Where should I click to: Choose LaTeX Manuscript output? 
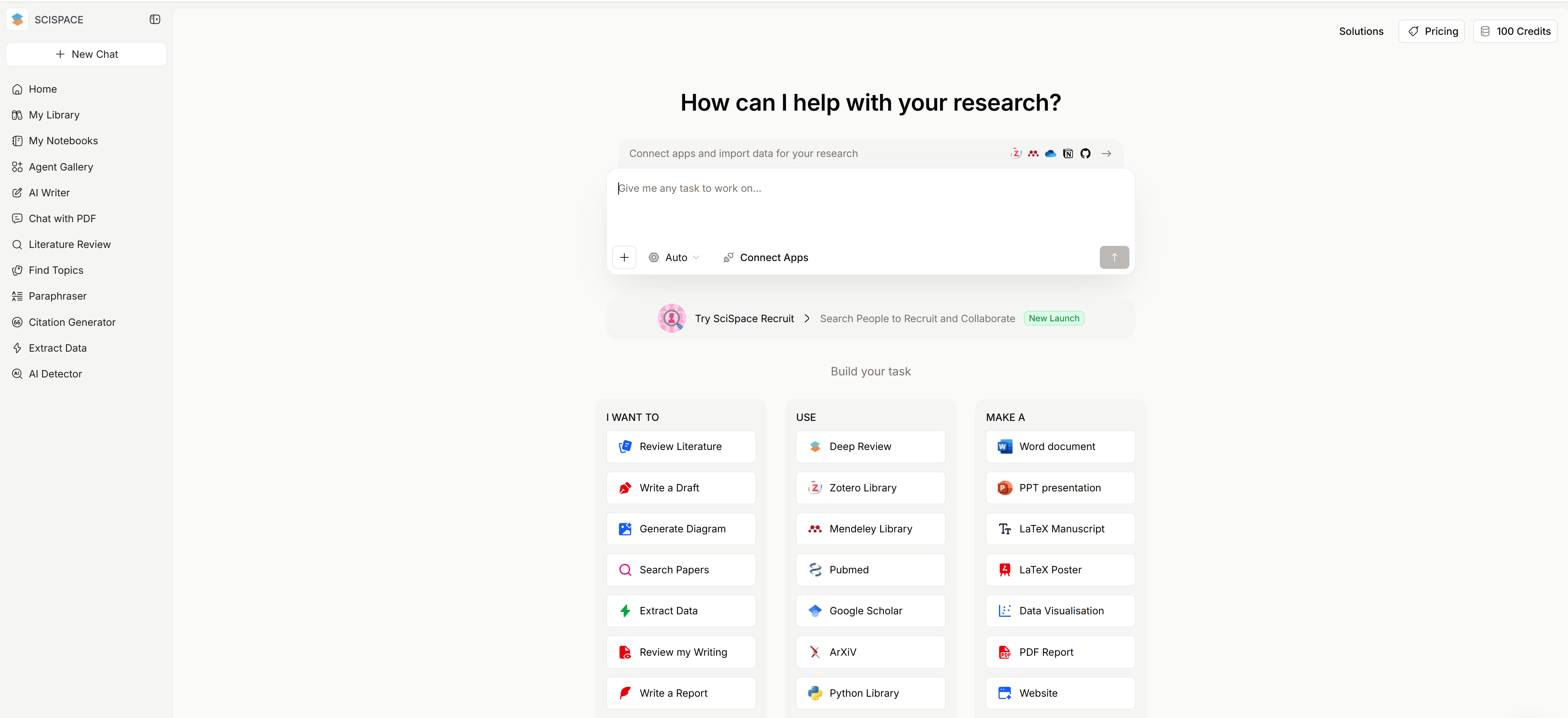point(1061,529)
